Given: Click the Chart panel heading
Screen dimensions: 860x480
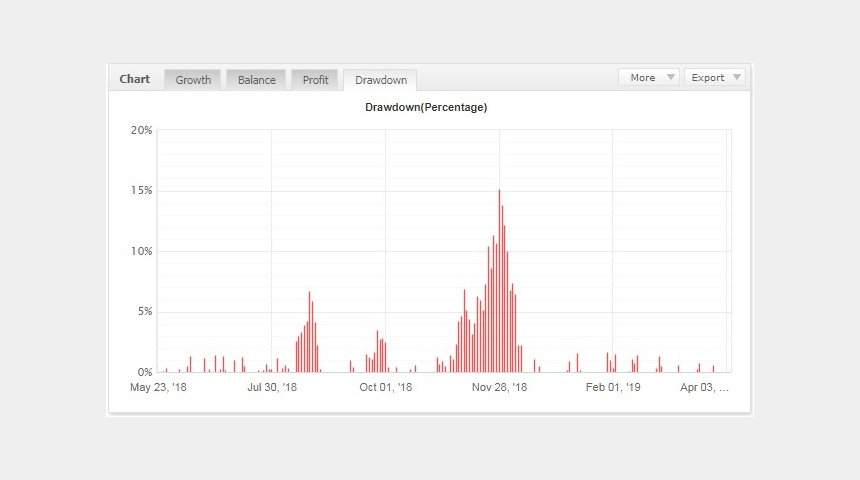Looking at the screenshot, I should 134,79.
